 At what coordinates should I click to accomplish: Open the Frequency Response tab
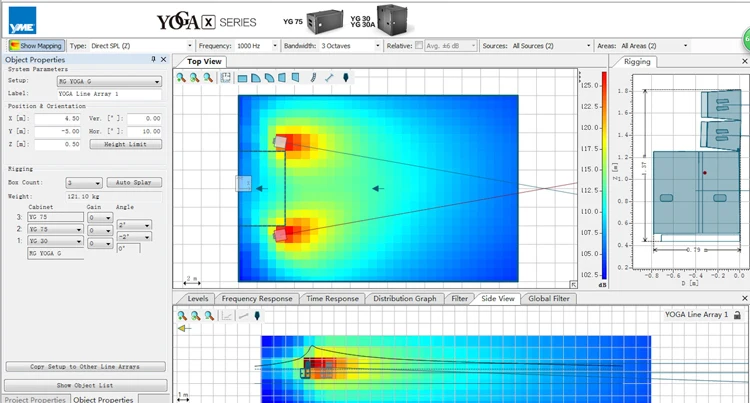click(257, 299)
